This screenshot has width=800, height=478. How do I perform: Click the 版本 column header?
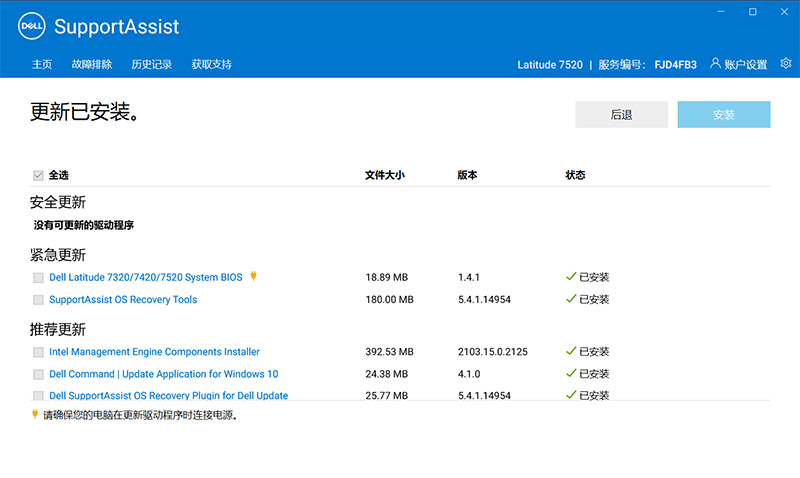tap(467, 175)
